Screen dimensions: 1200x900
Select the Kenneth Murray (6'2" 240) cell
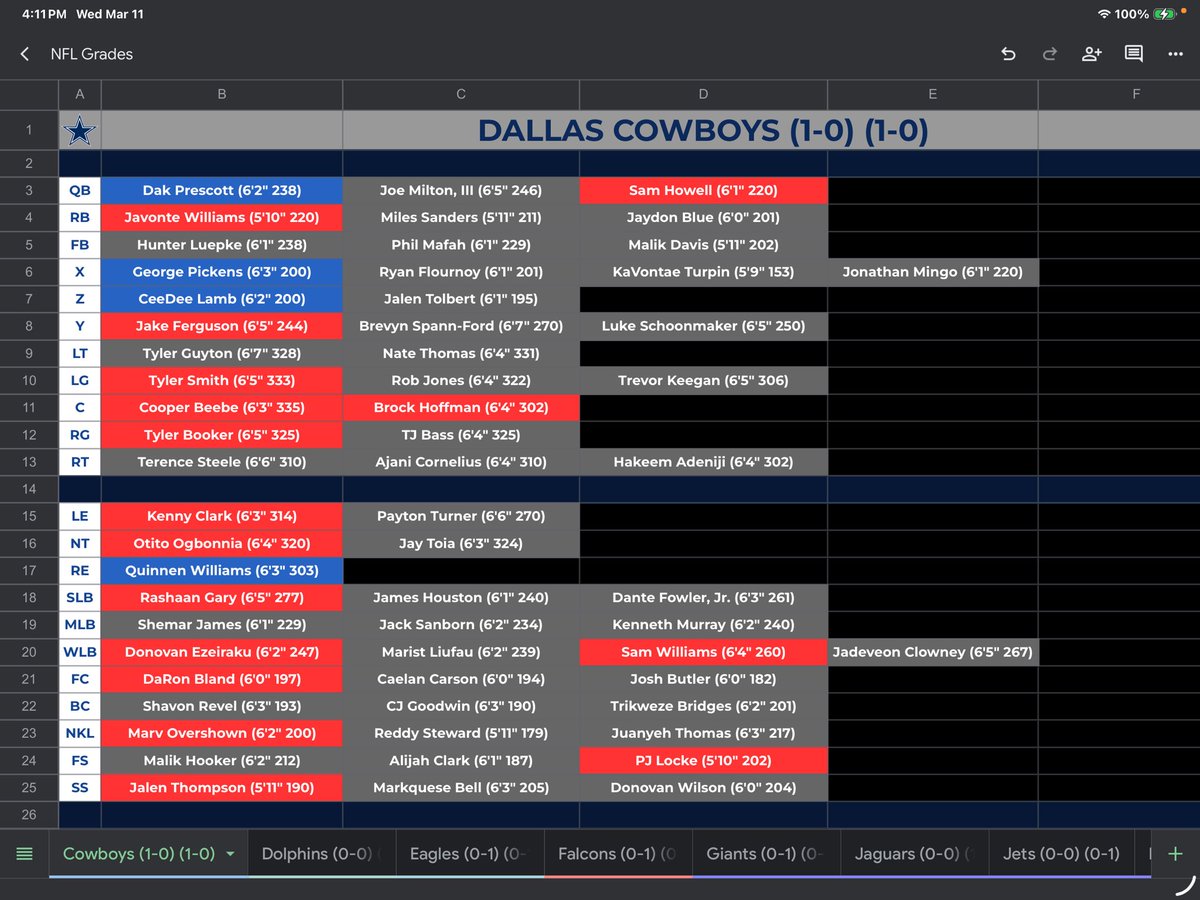point(704,624)
